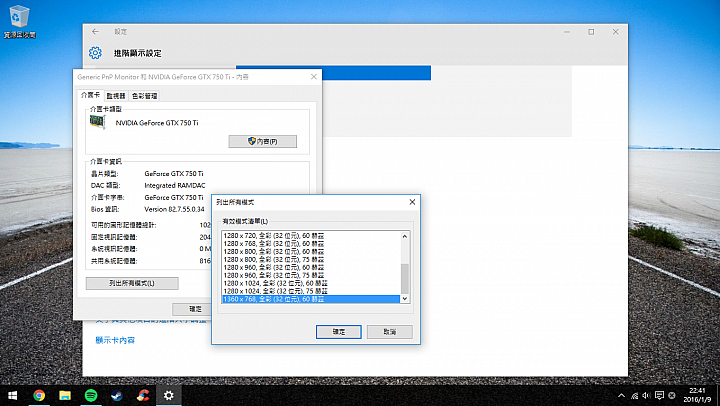Click the volume speaker tray icon
The width and height of the screenshot is (720, 406).
[x=647, y=395]
